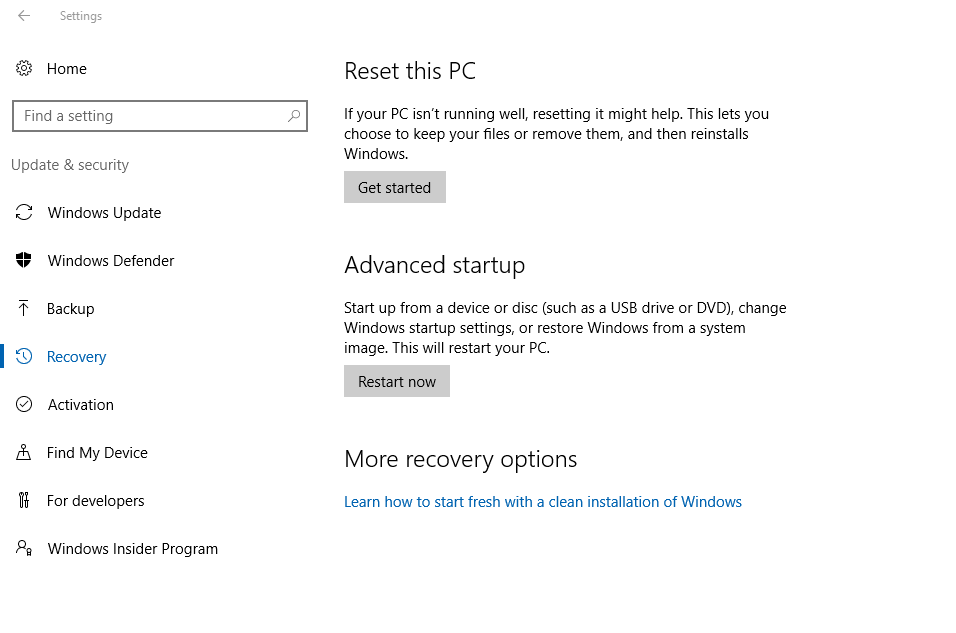Open the clean installation of Windows link

(x=543, y=502)
